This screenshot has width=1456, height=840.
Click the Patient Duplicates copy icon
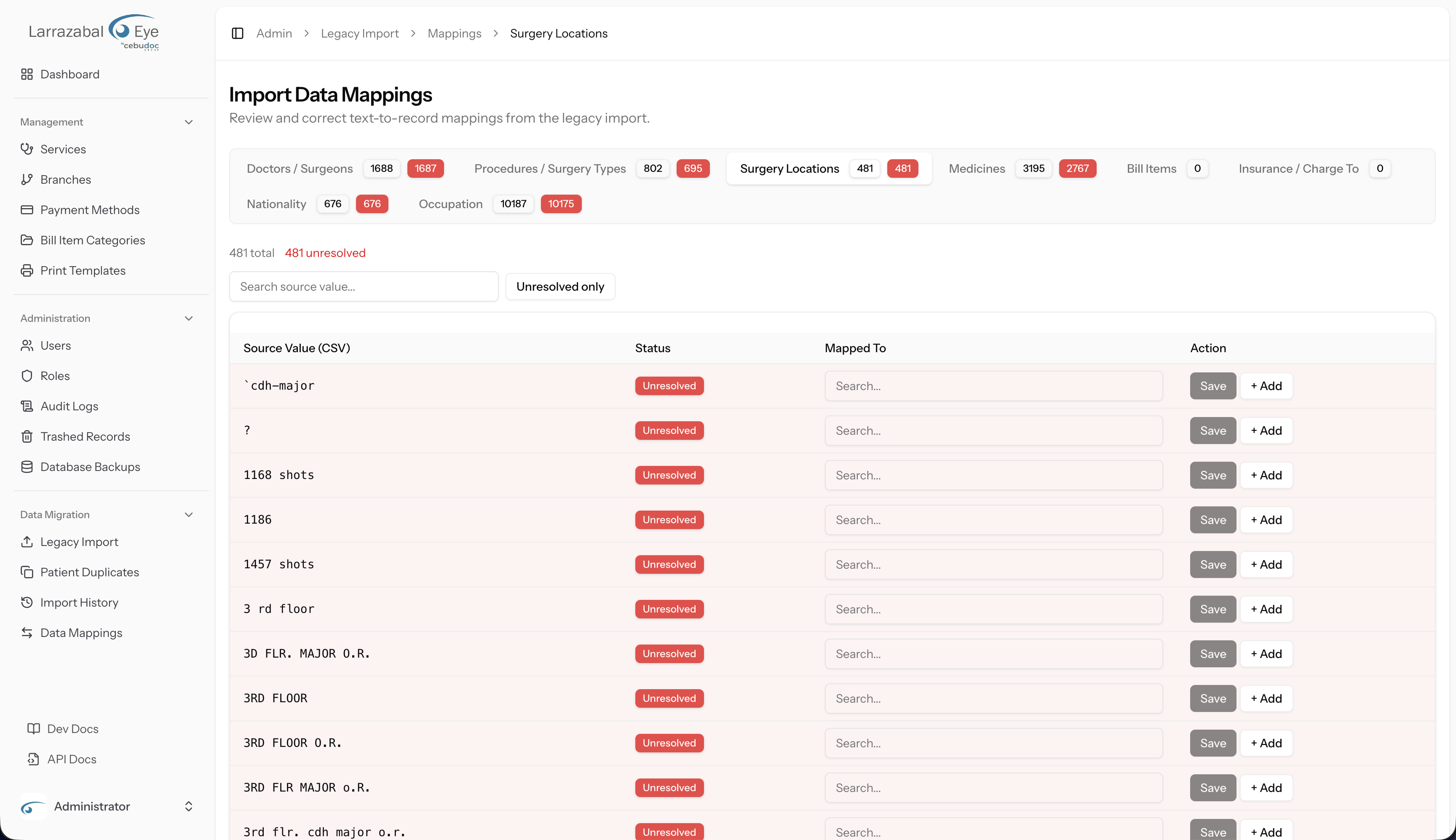27,572
